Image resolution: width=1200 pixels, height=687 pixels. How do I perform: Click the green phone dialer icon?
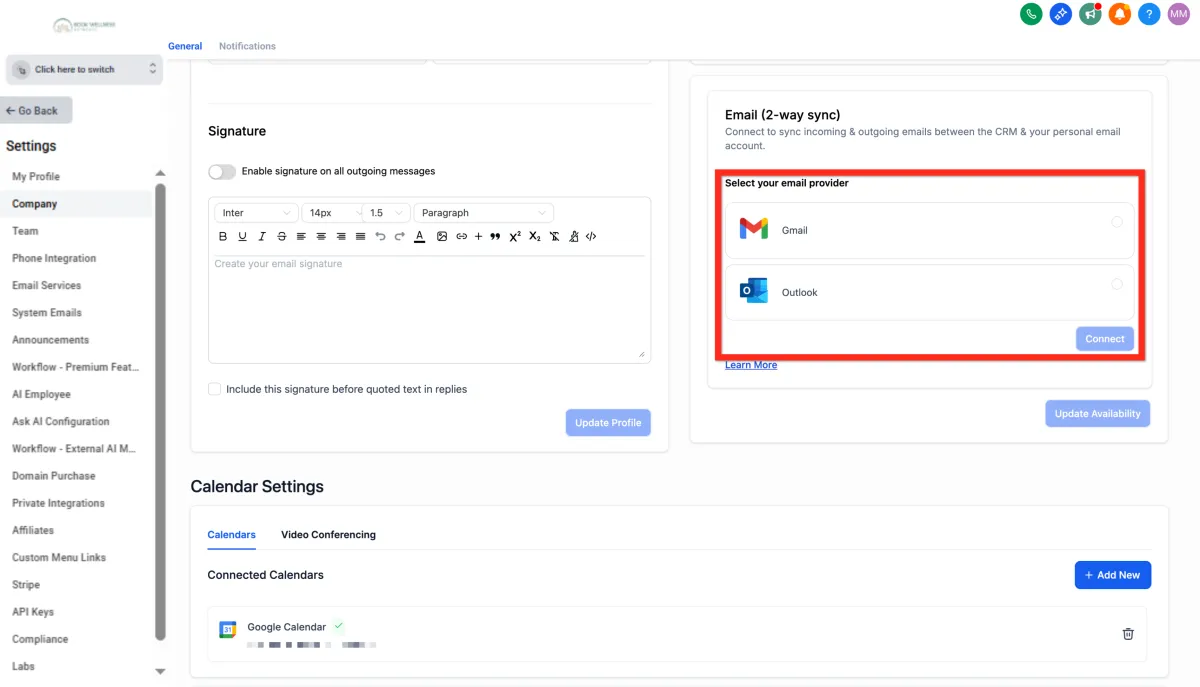pyautogui.click(x=1031, y=14)
